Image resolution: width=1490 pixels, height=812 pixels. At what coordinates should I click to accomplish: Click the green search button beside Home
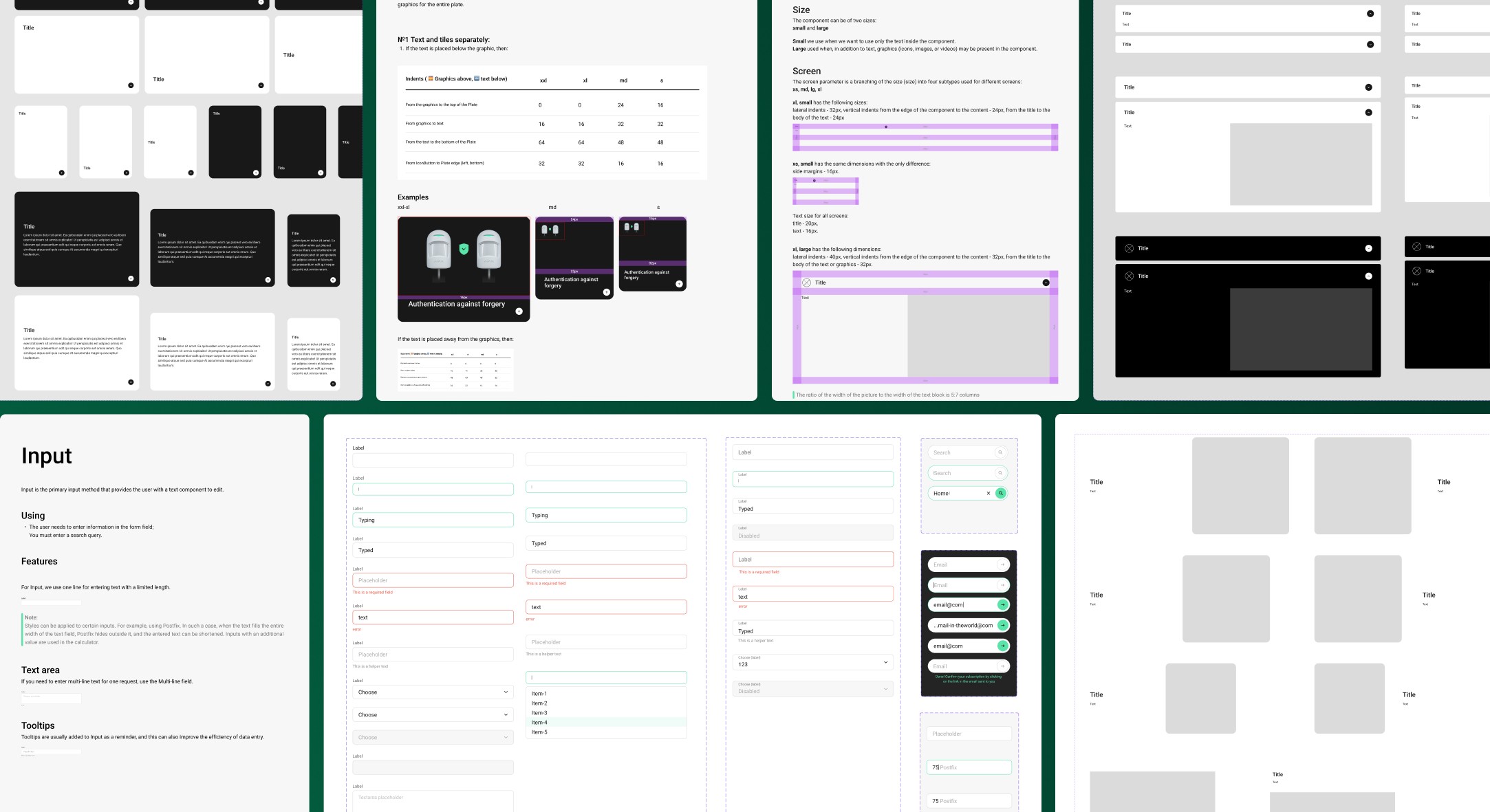click(x=1001, y=493)
